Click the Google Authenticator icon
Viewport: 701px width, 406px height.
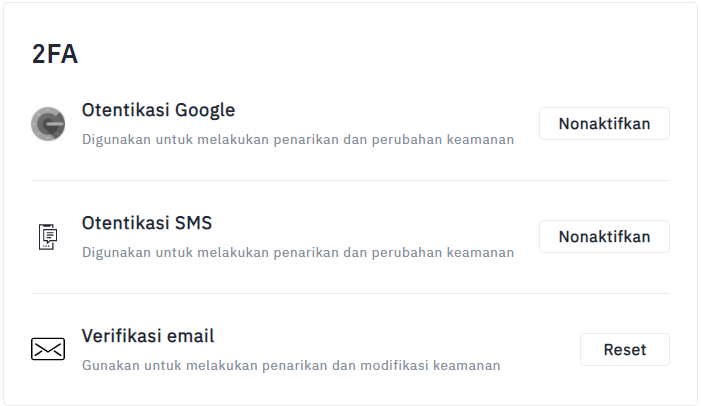pyautogui.click(x=48, y=124)
